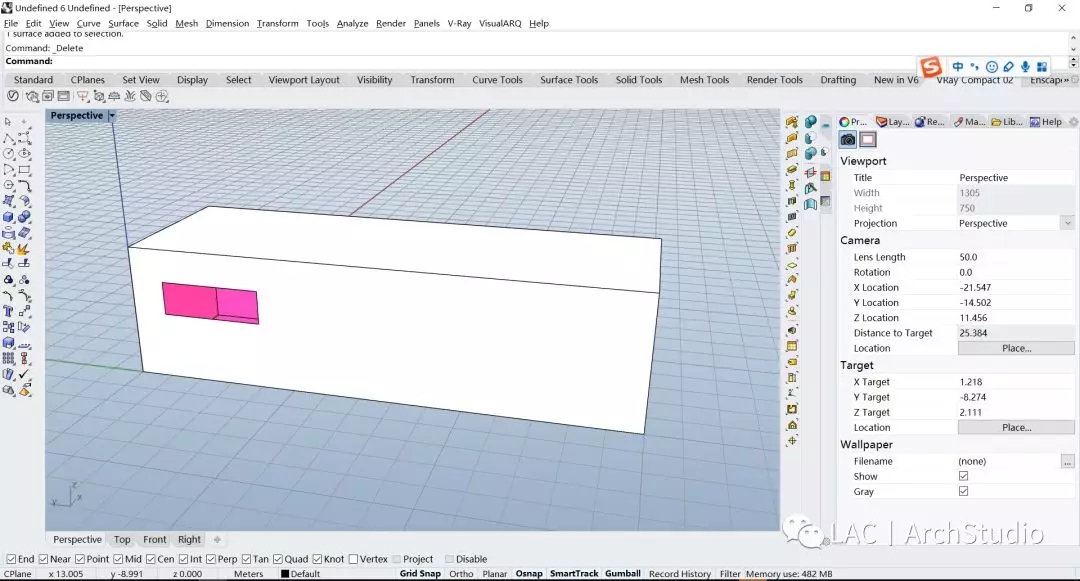The image size is (1080, 581).
Task: Open the Dimension menu
Action: [227, 23]
